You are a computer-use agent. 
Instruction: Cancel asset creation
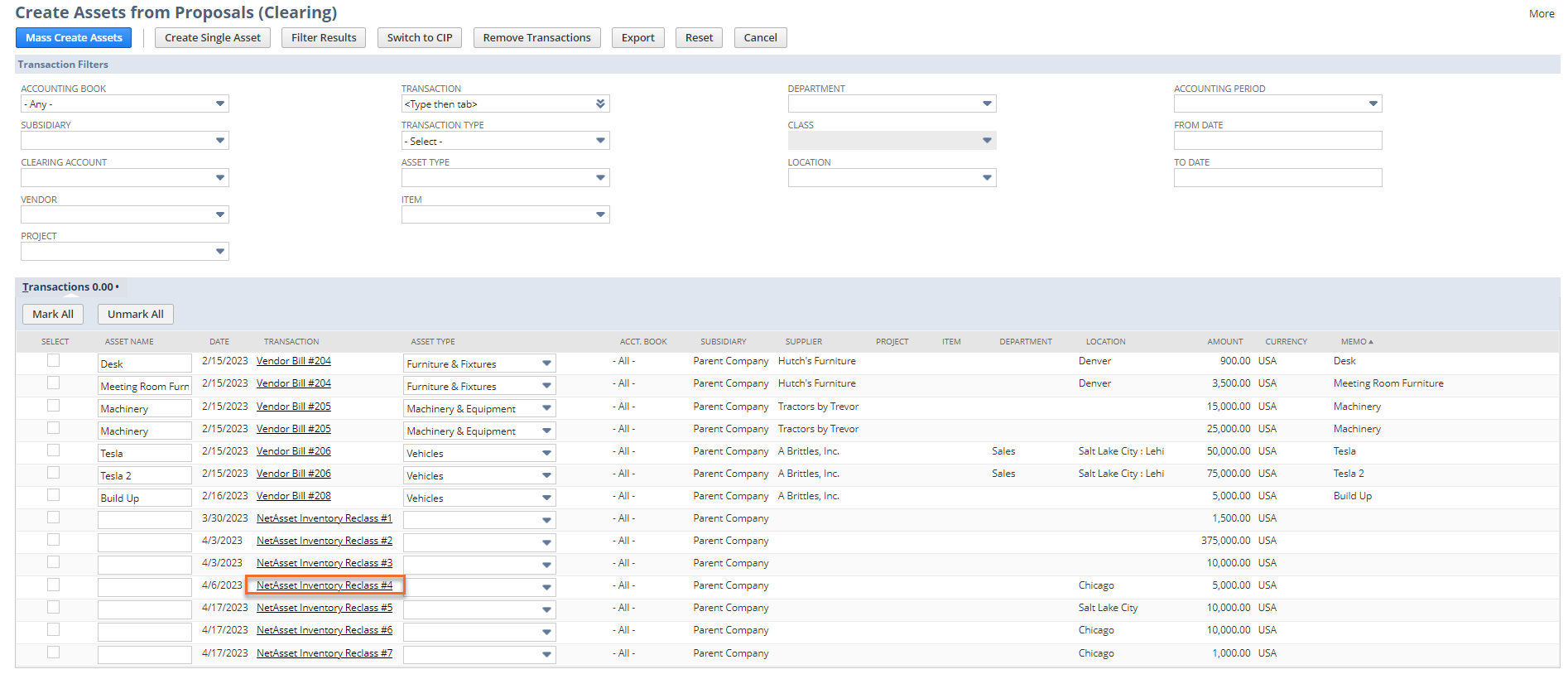[761, 38]
